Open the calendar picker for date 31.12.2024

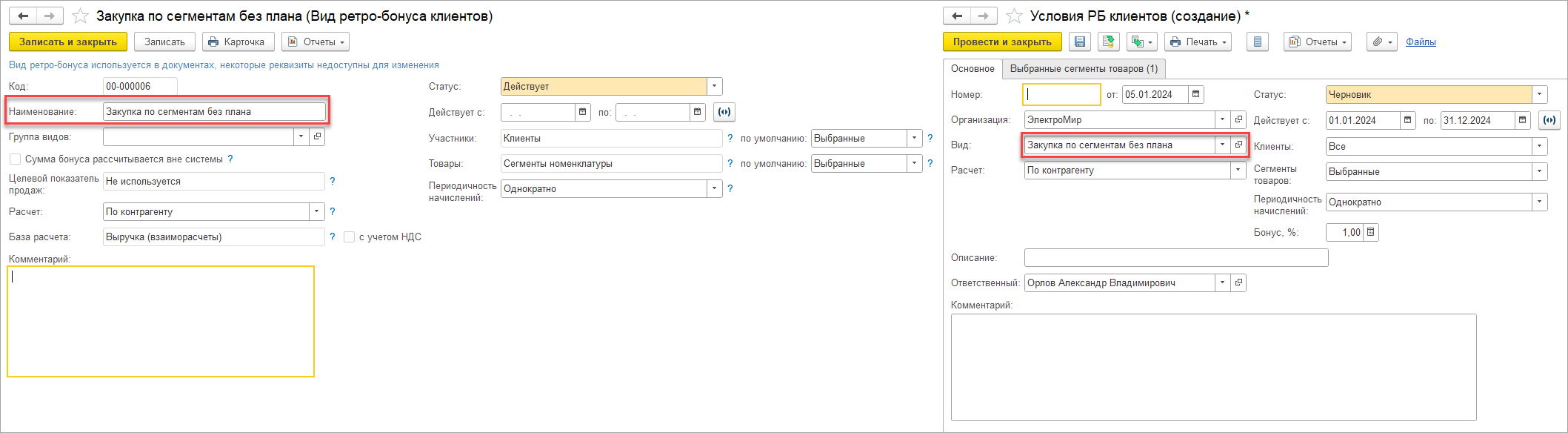[1522, 120]
